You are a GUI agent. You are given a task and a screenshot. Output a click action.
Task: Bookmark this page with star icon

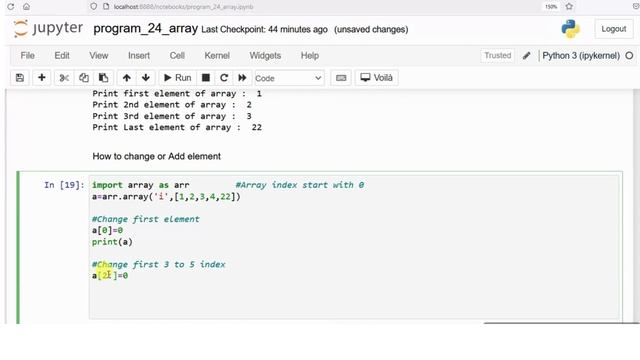click(569, 7)
